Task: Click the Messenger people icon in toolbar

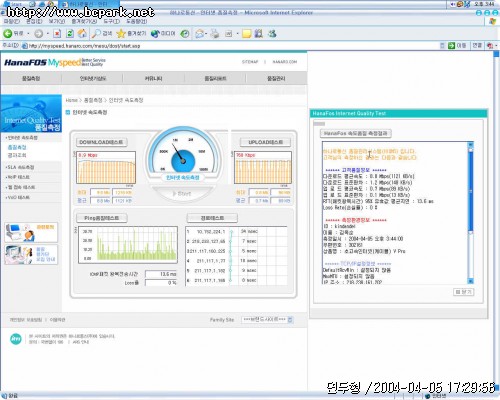Action: click(x=272, y=33)
